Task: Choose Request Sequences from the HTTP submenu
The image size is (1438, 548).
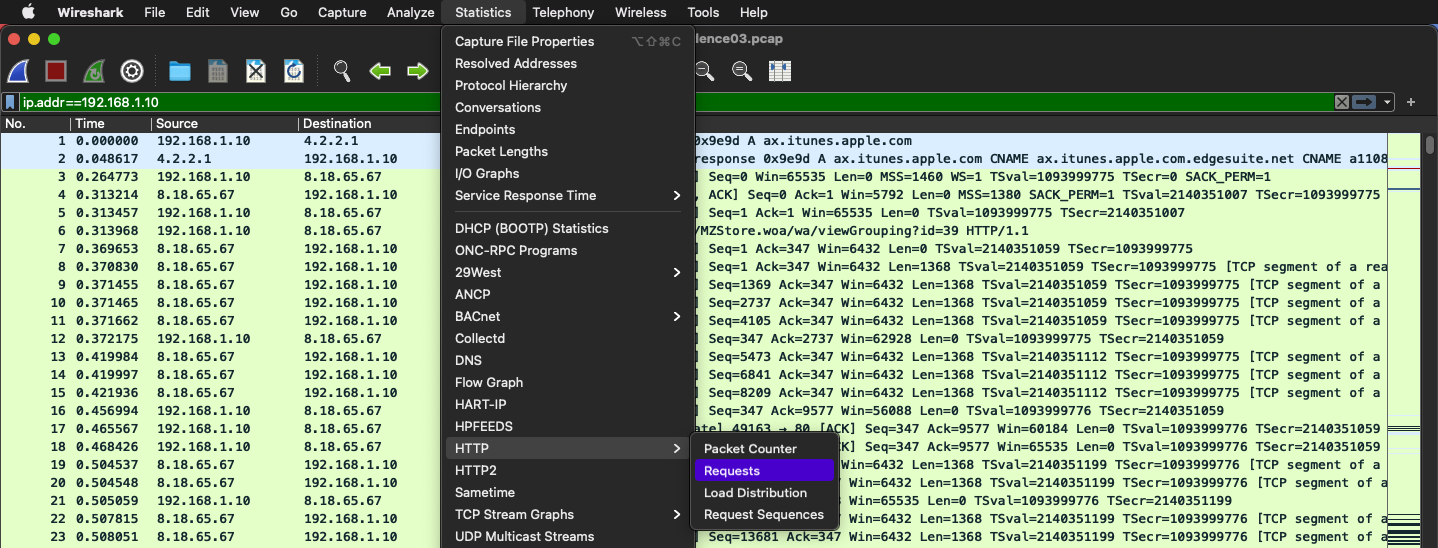Action: 764,515
